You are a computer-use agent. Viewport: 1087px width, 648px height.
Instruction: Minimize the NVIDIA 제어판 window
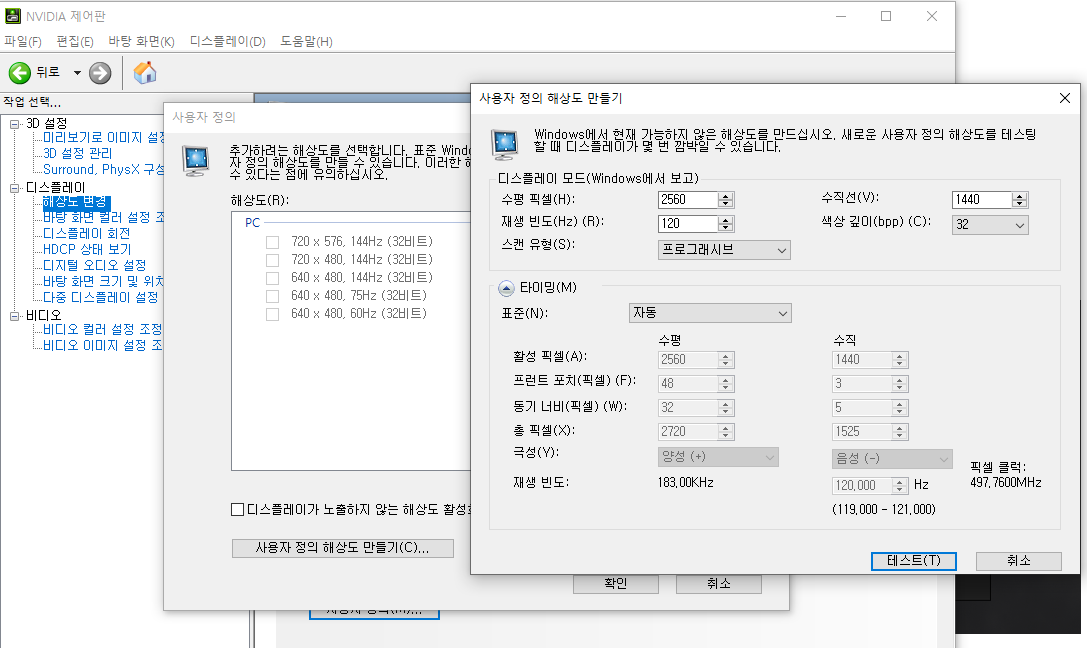(x=841, y=16)
